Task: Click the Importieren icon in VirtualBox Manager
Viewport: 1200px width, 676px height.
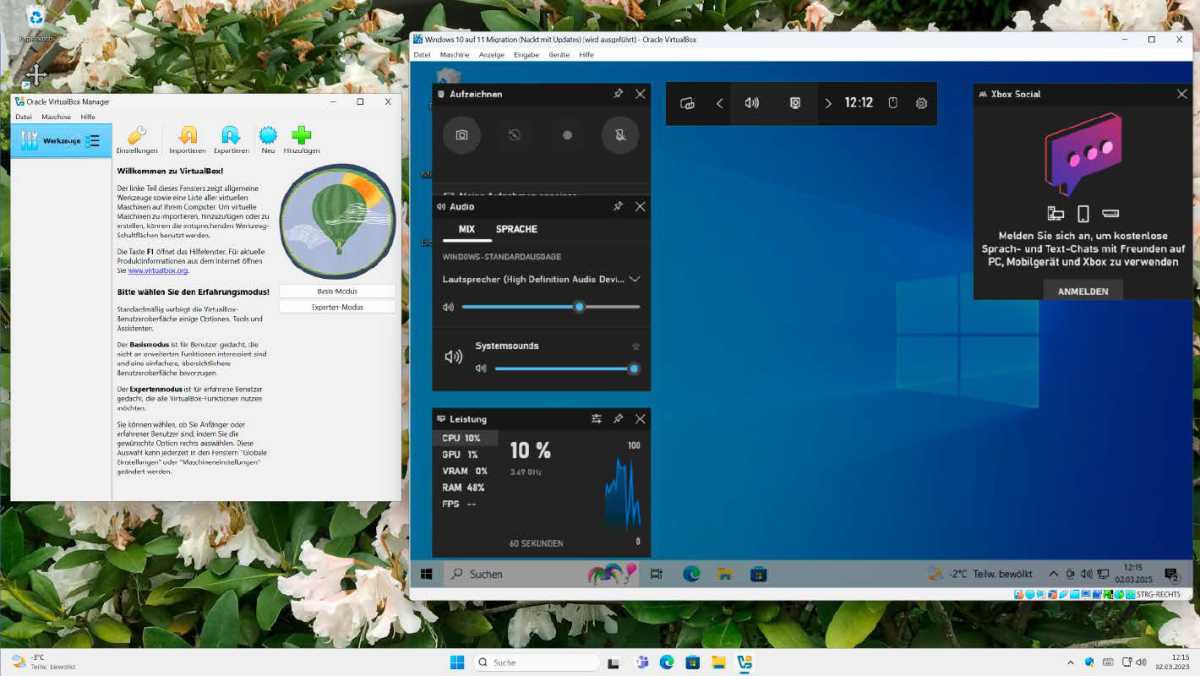Action: pyautogui.click(x=187, y=139)
